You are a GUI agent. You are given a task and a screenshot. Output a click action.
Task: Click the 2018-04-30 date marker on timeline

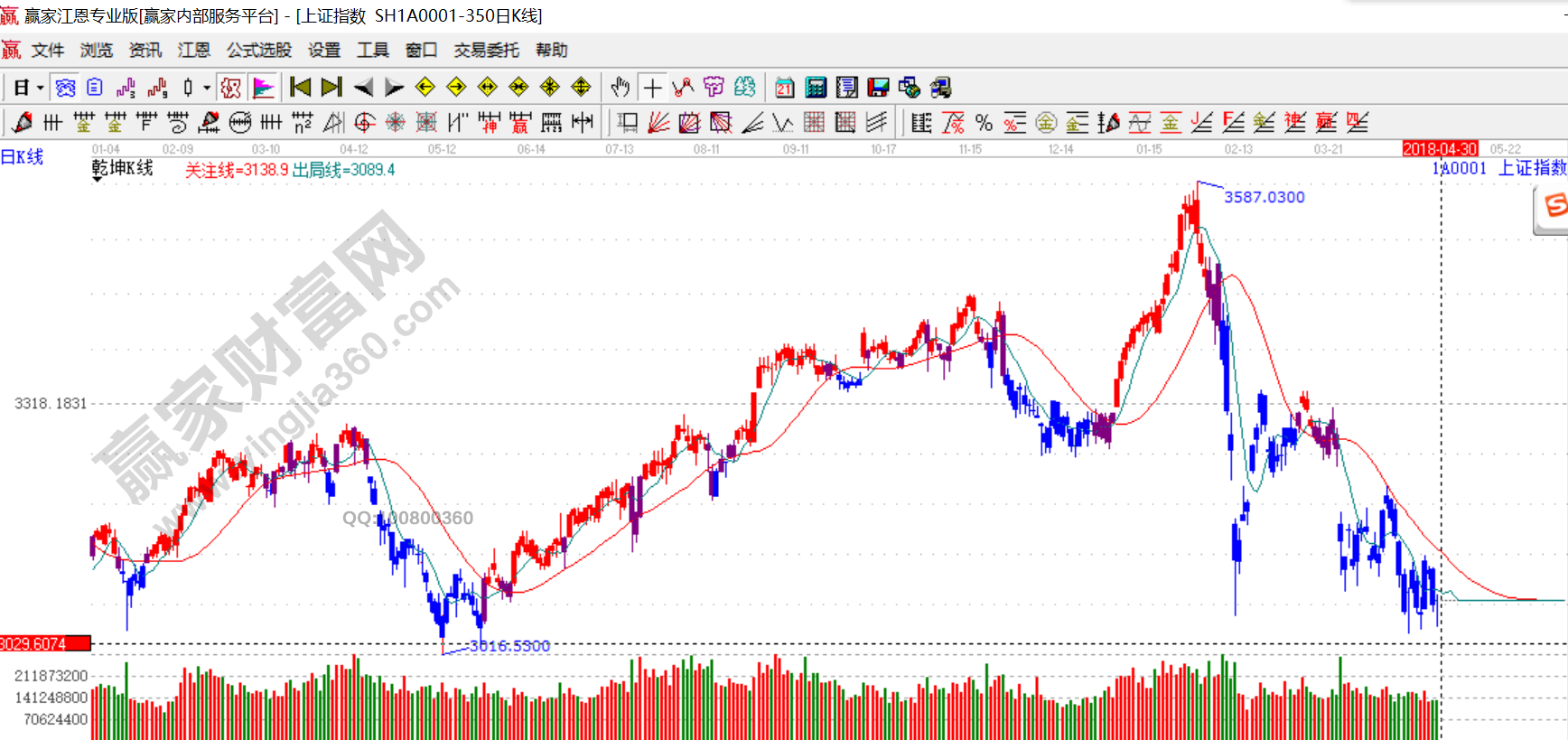point(1439,149)
